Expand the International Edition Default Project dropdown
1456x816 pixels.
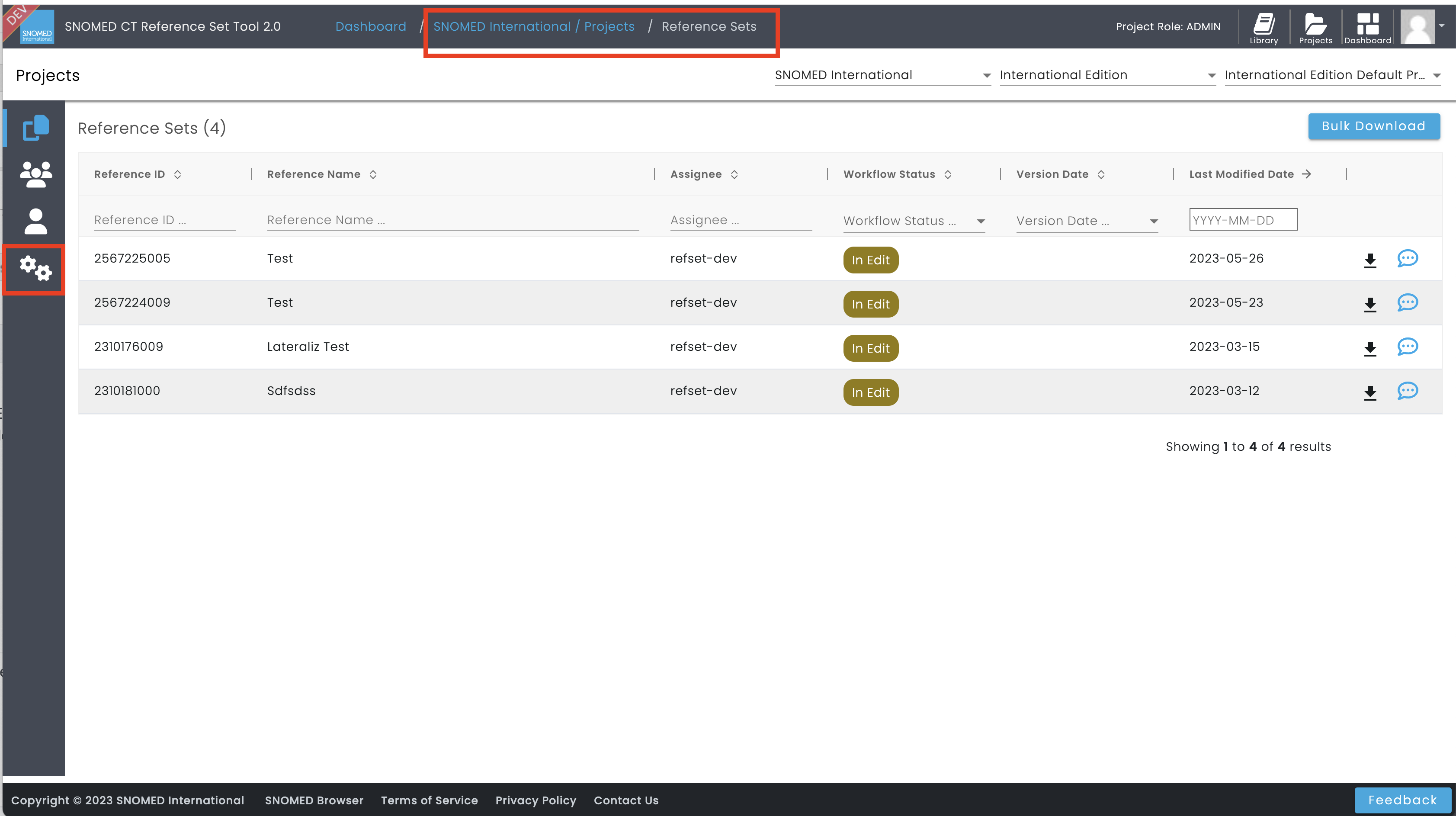[x=1333, y=75]
